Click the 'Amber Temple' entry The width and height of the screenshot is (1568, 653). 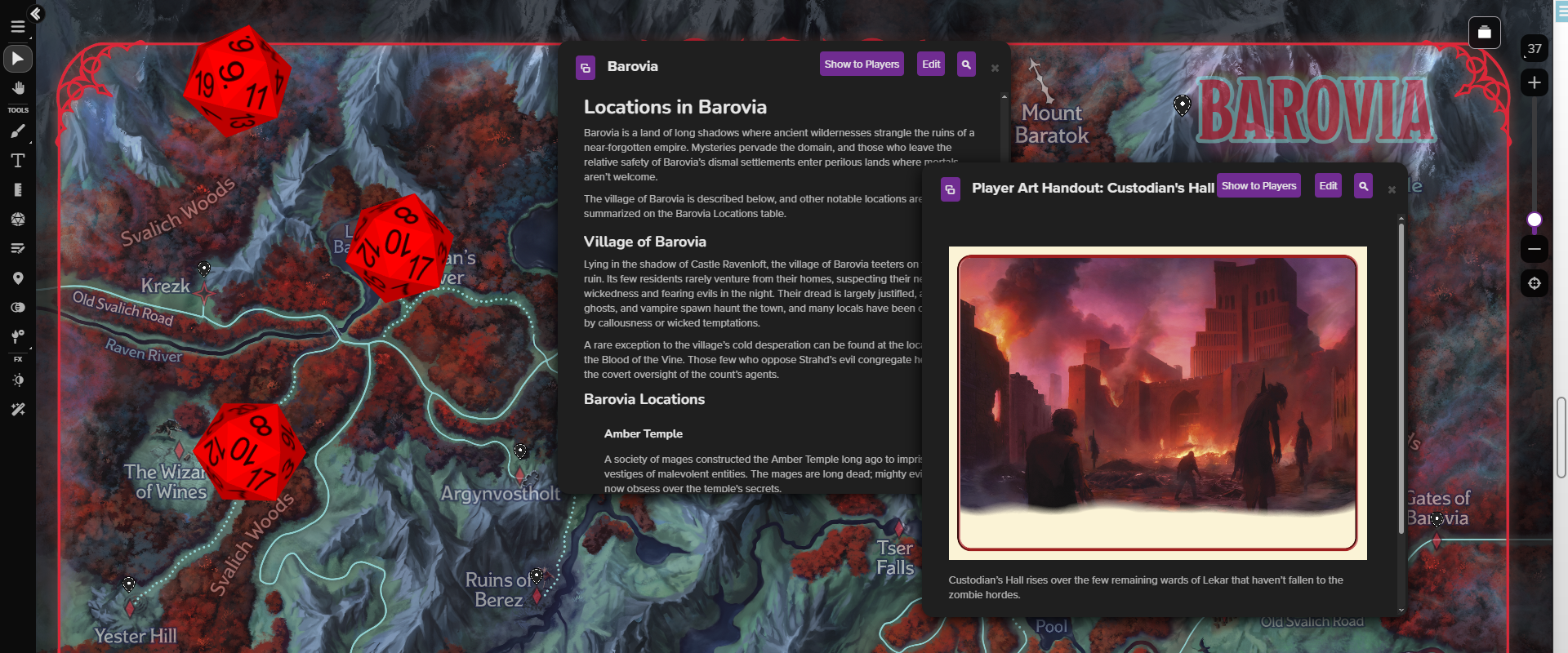coord(644,433)
